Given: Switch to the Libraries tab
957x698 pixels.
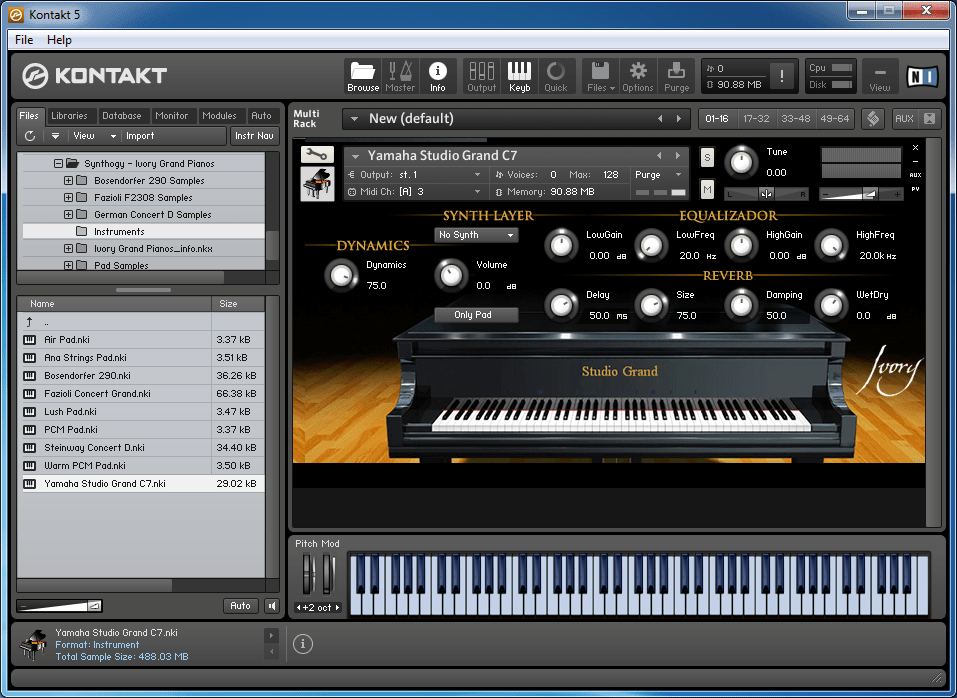Looking at the screenshot, I should [69, 116].
